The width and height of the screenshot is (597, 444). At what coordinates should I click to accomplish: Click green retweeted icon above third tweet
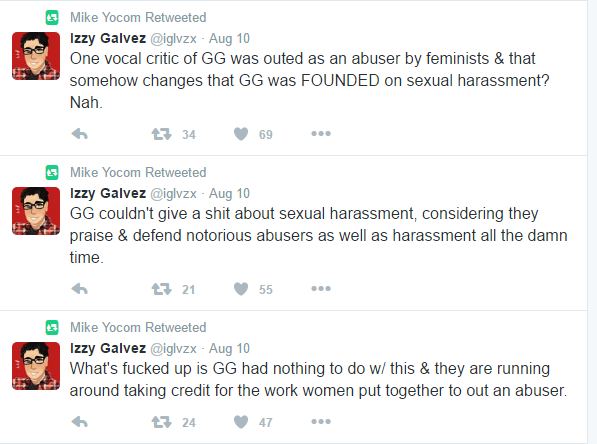point(52,327)
